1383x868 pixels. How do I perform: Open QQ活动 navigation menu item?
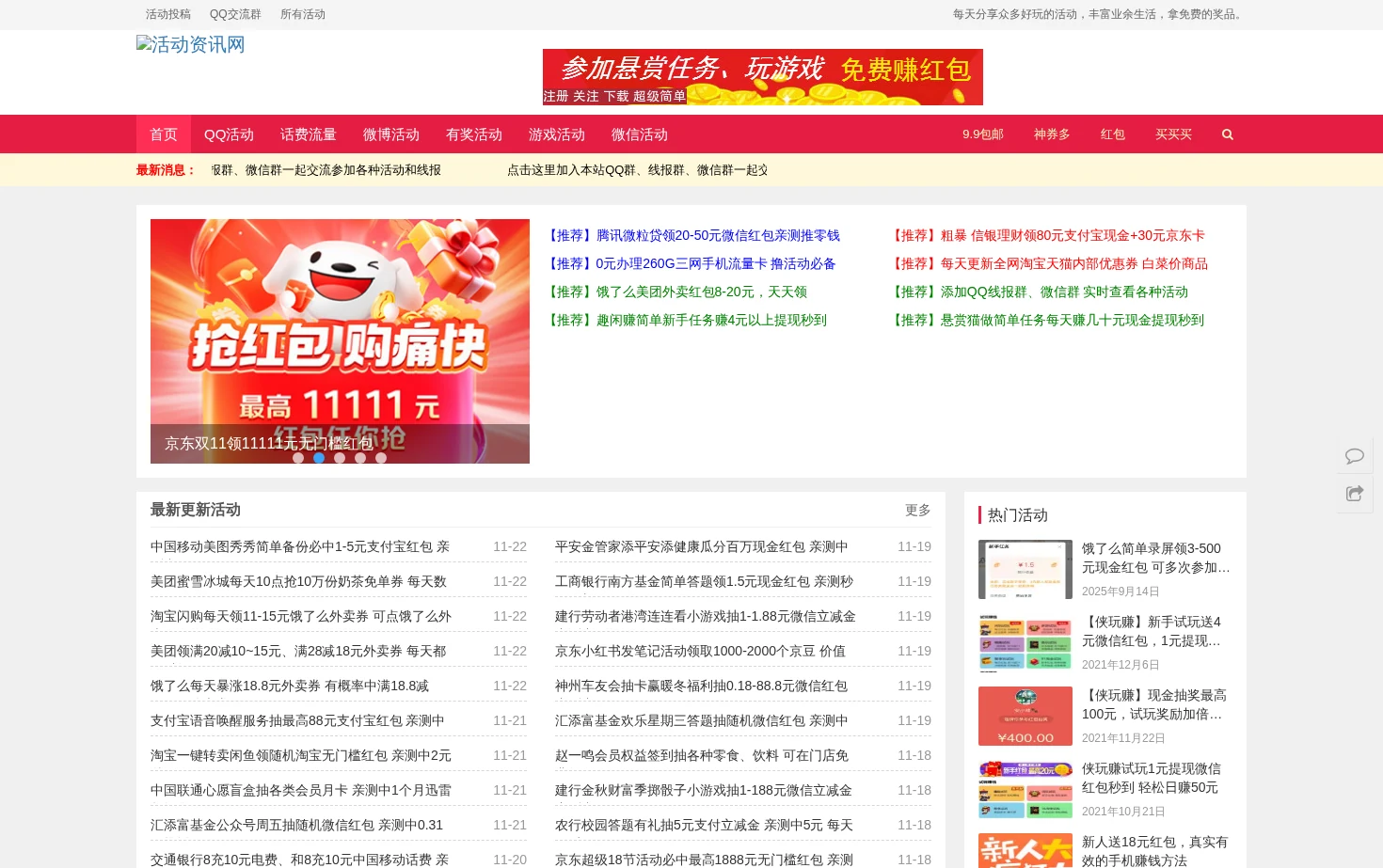click(x=229, y=134)
